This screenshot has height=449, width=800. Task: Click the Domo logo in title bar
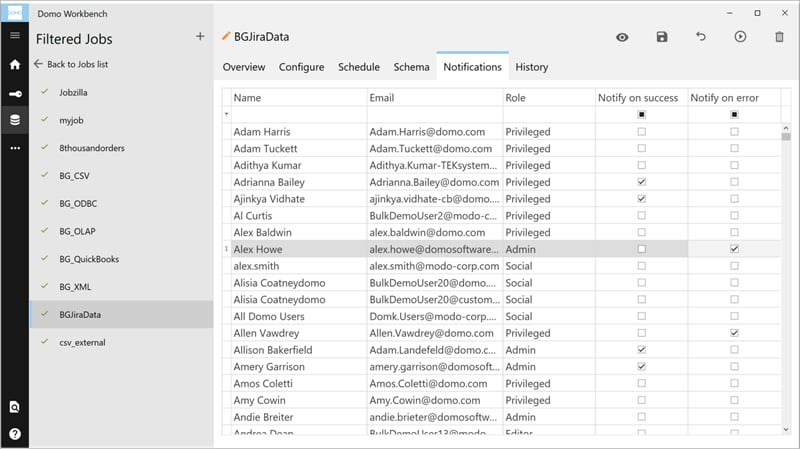(x=15, y=12)
